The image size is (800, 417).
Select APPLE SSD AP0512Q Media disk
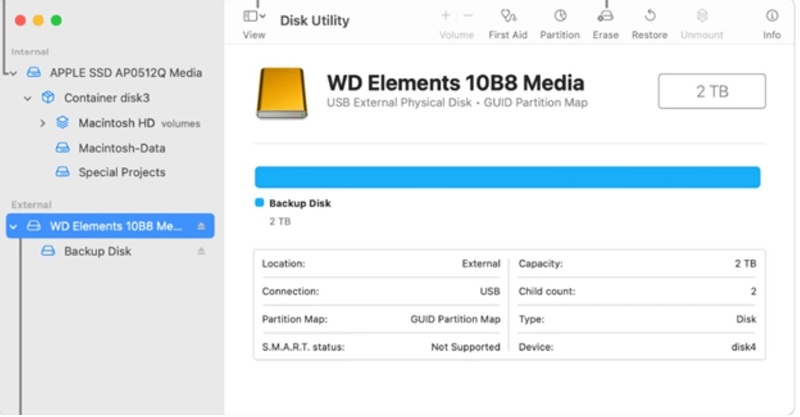coord(125,73)
